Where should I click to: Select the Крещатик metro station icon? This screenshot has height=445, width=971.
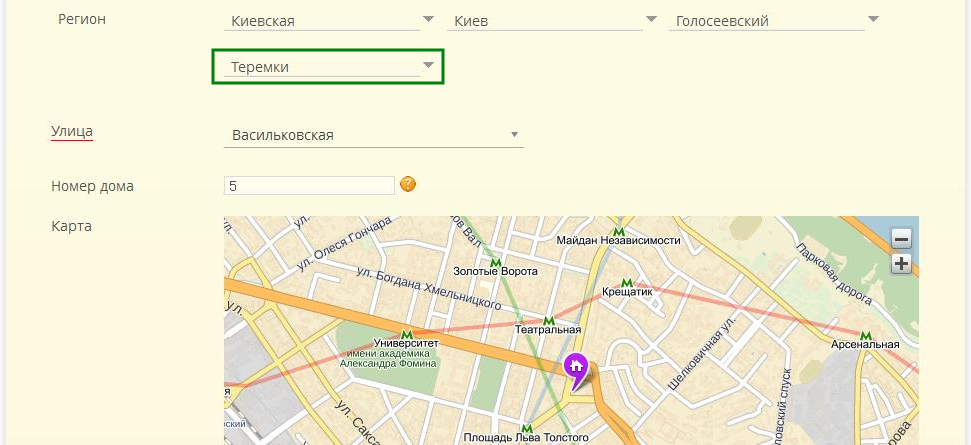pyautogui.click(x=627, y=283)
